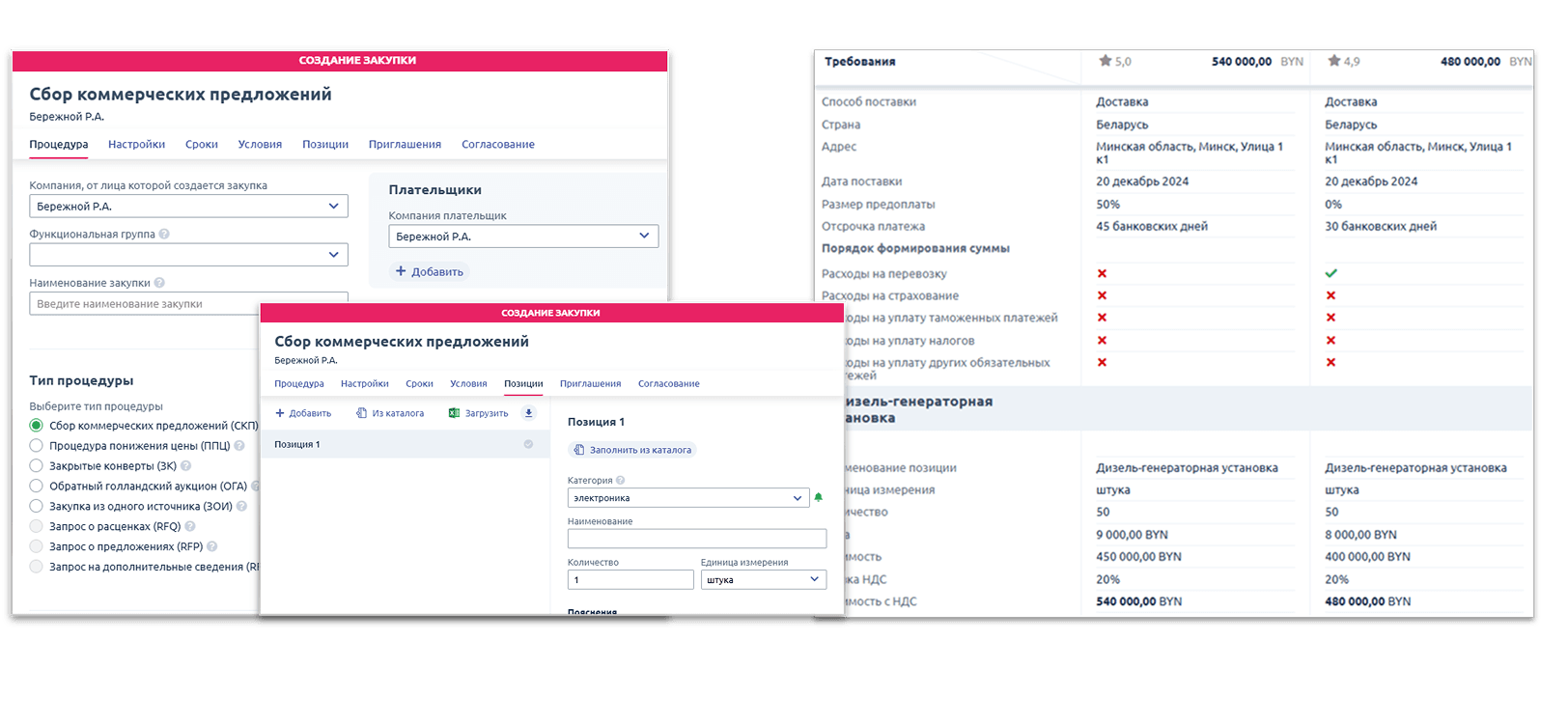Click Наименование закупки input field
Screen dimensions: 1568x724
(x=188, y=304)
